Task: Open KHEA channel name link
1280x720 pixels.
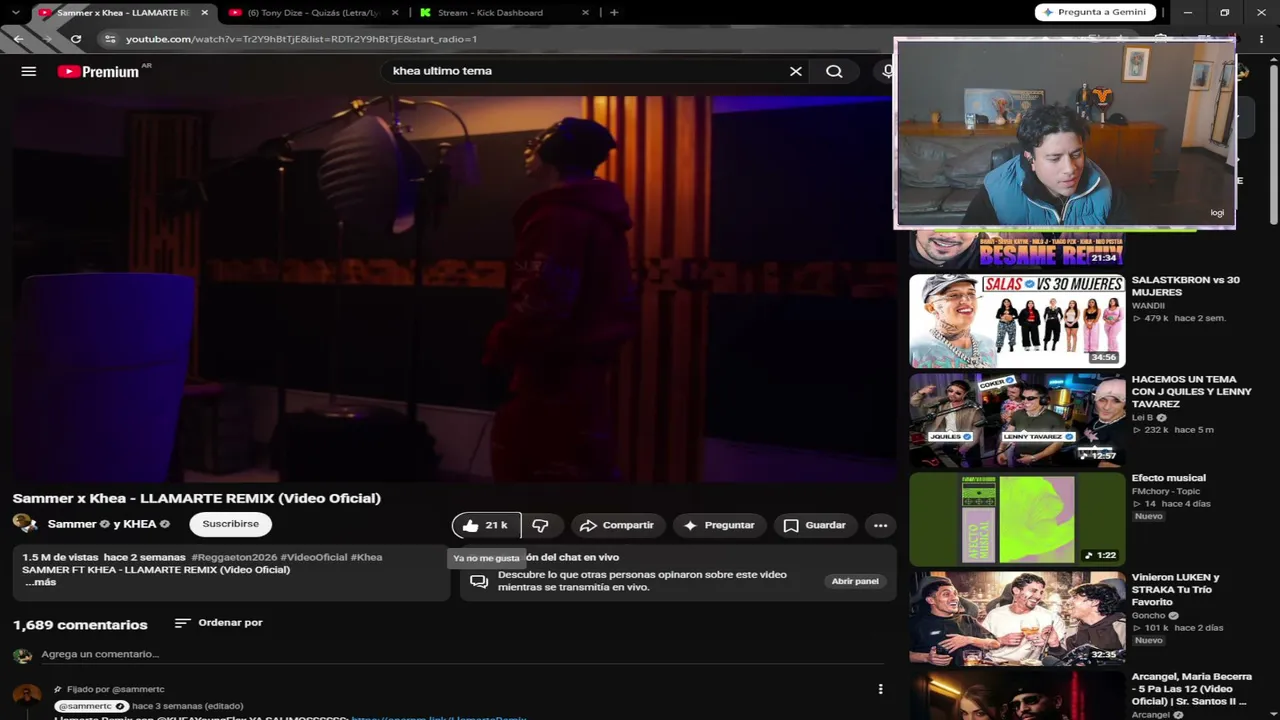Action: pyautogui.click(x=140, y=524)
